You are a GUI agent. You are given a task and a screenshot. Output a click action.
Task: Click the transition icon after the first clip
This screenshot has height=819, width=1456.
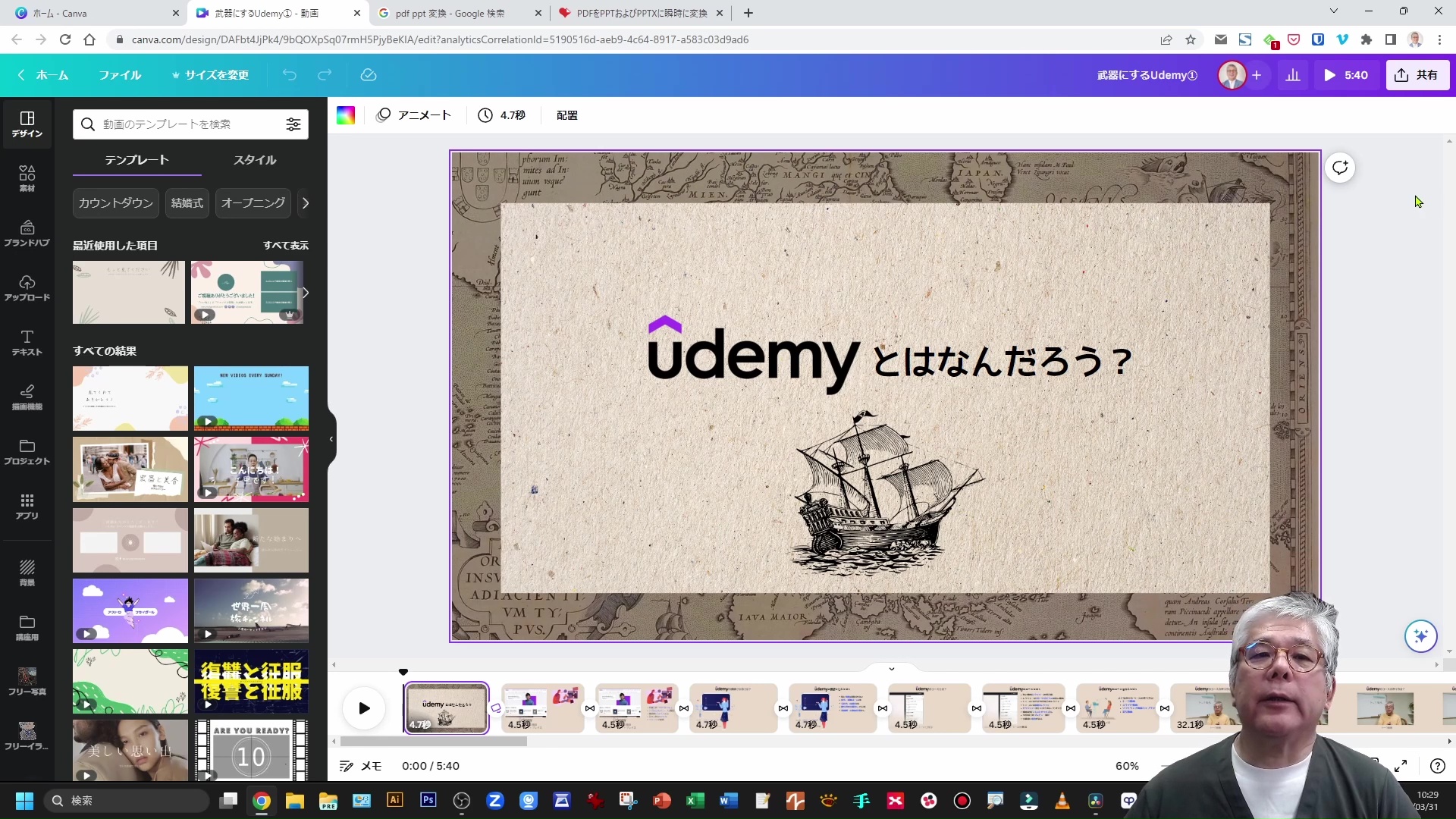pos(496,708)
